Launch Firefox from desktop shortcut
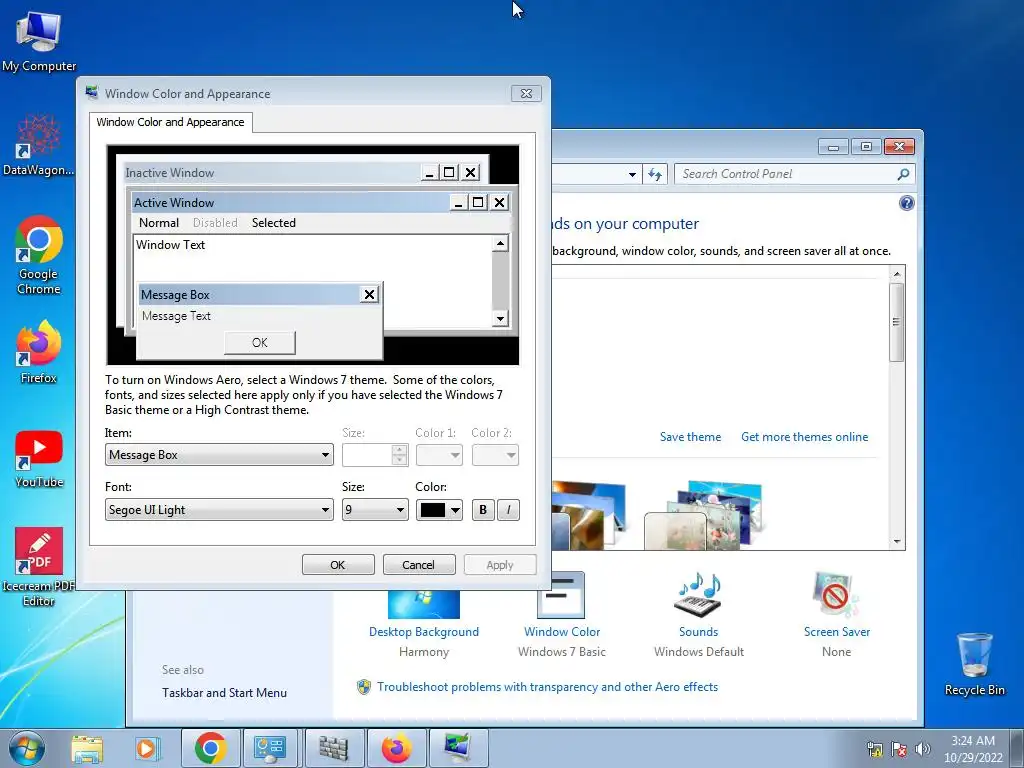Screen dimensions: 1024x768 39,351
